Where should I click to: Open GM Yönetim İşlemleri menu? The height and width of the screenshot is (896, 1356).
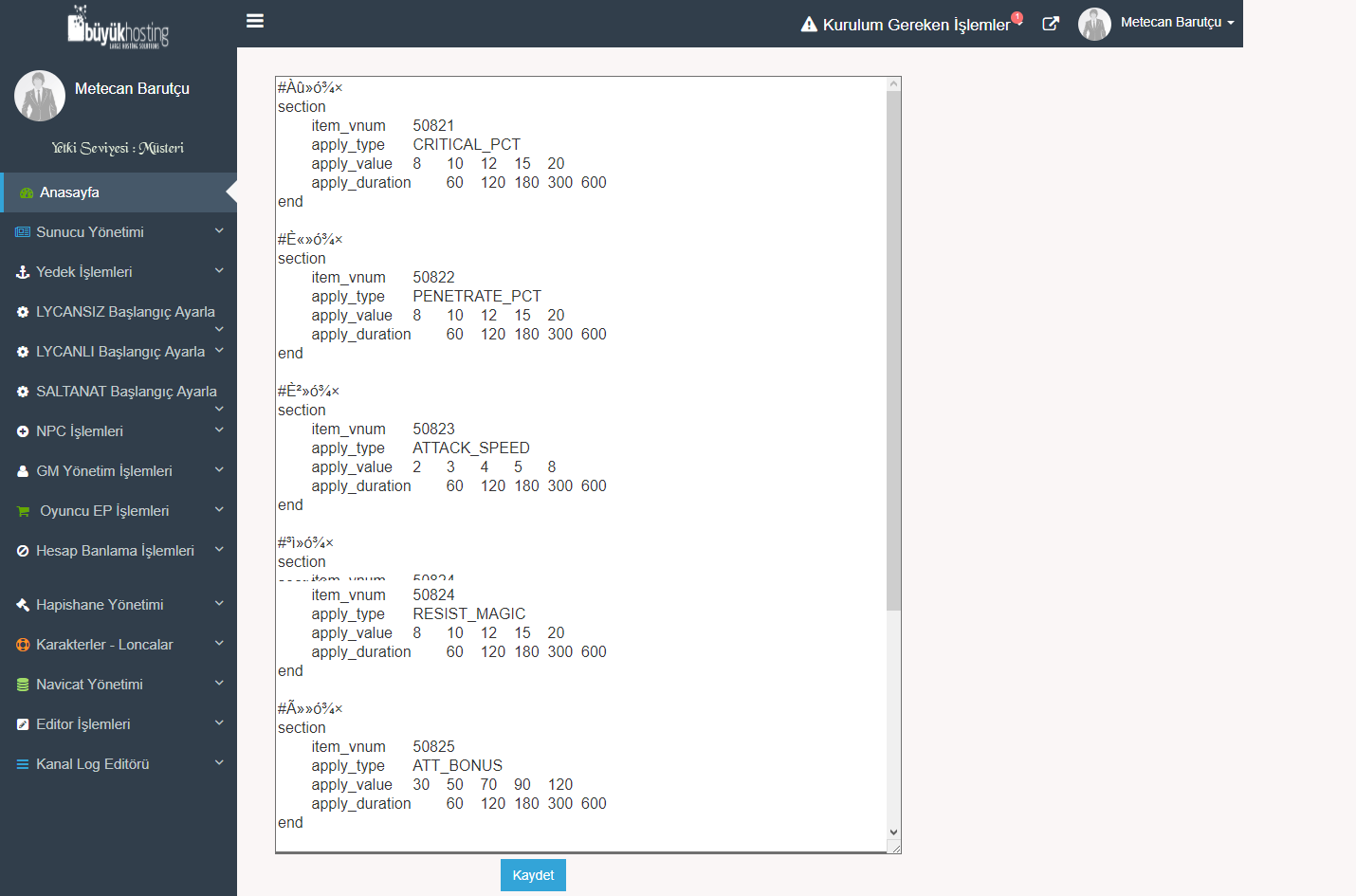pyautogui.click(x=104, y=471)
